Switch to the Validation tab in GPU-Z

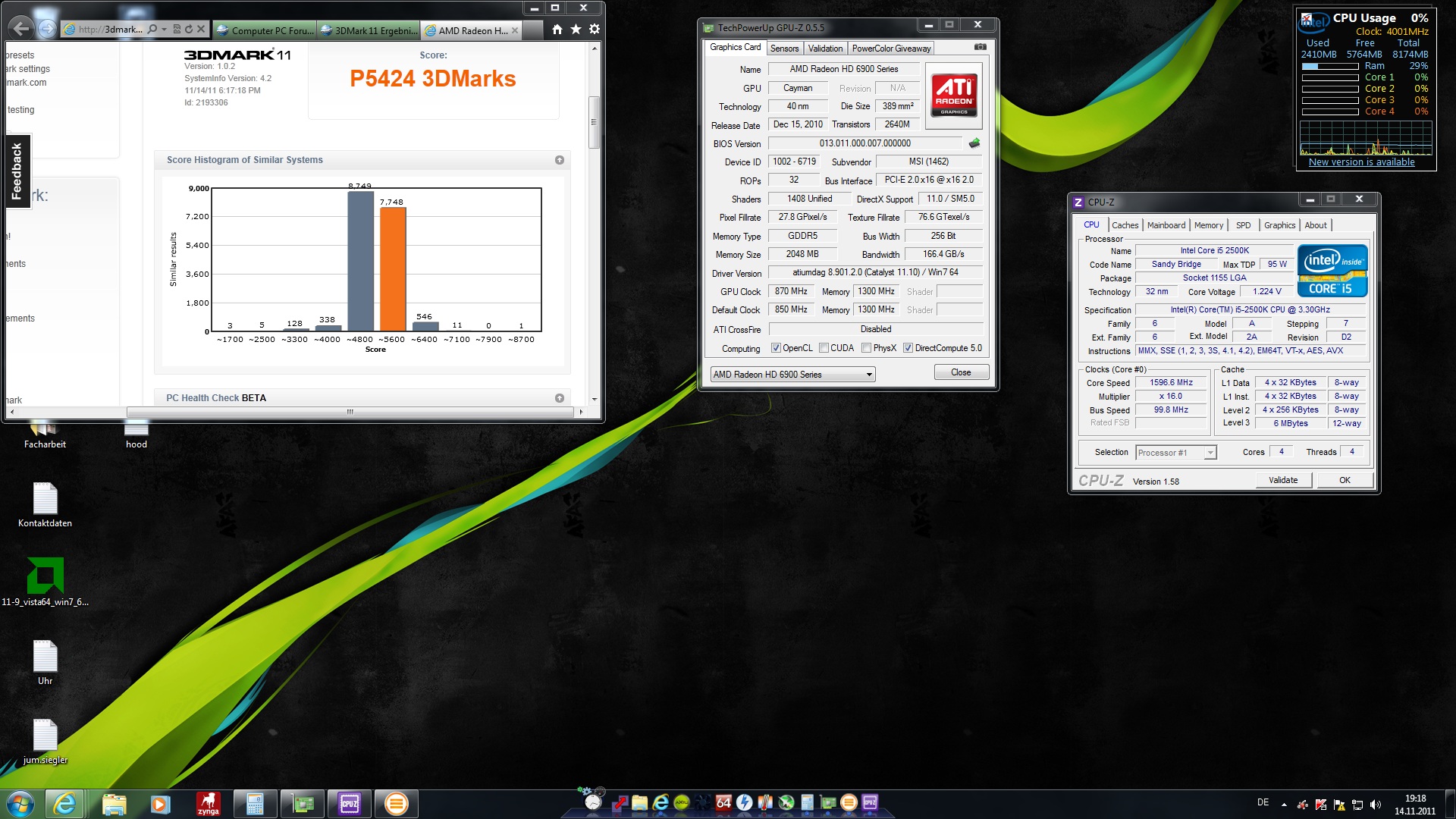pos(825,49)
